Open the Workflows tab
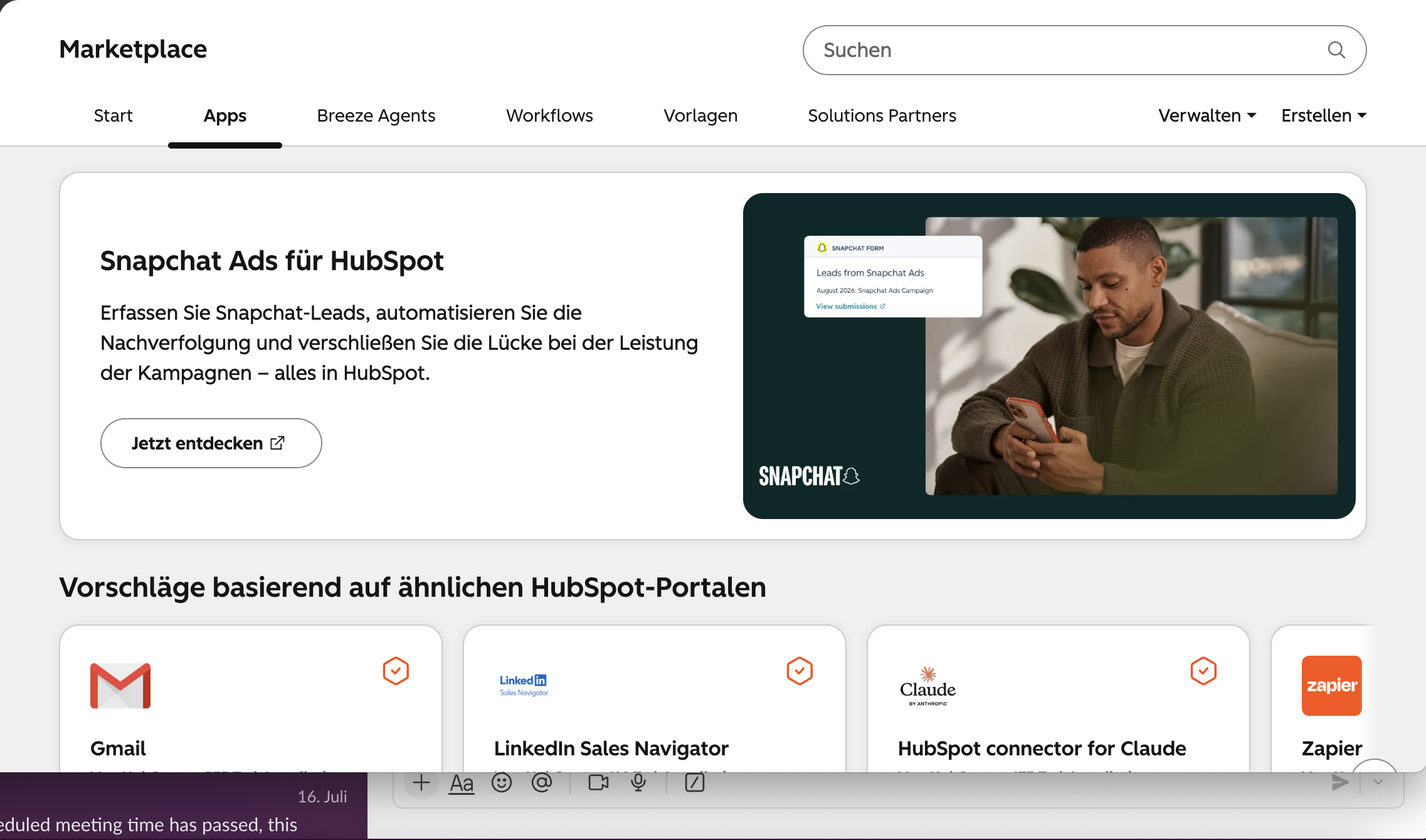The height and width of the screenshot is (840, 1426). coord(549,115)
